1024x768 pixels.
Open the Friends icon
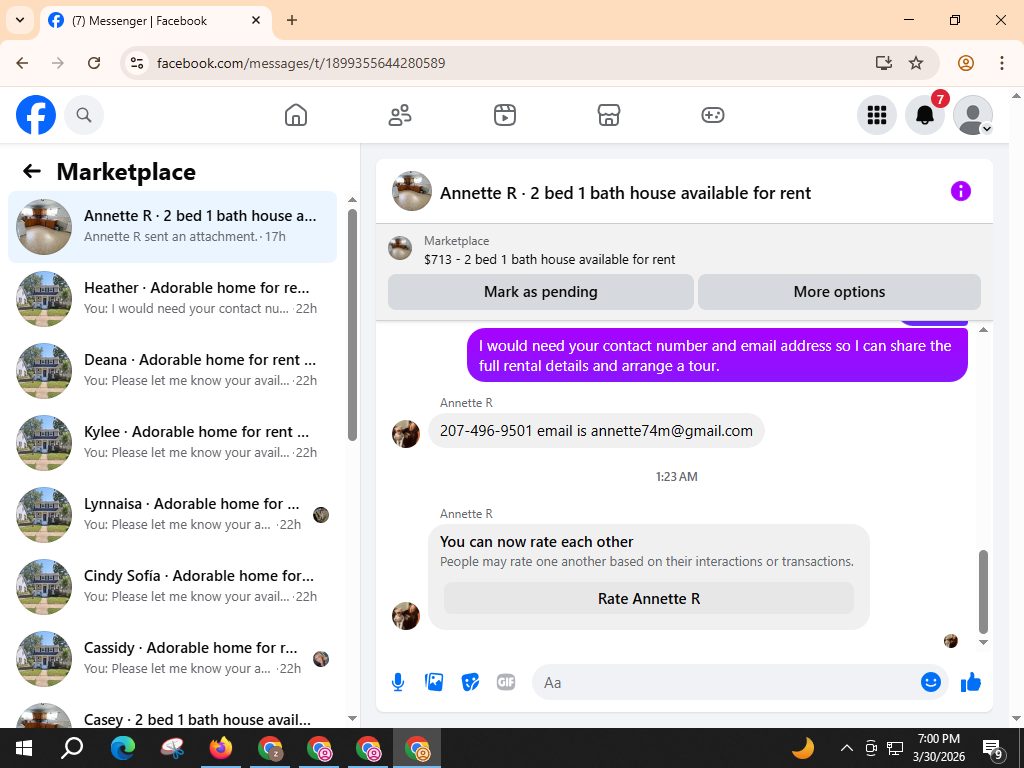[400, 115]
